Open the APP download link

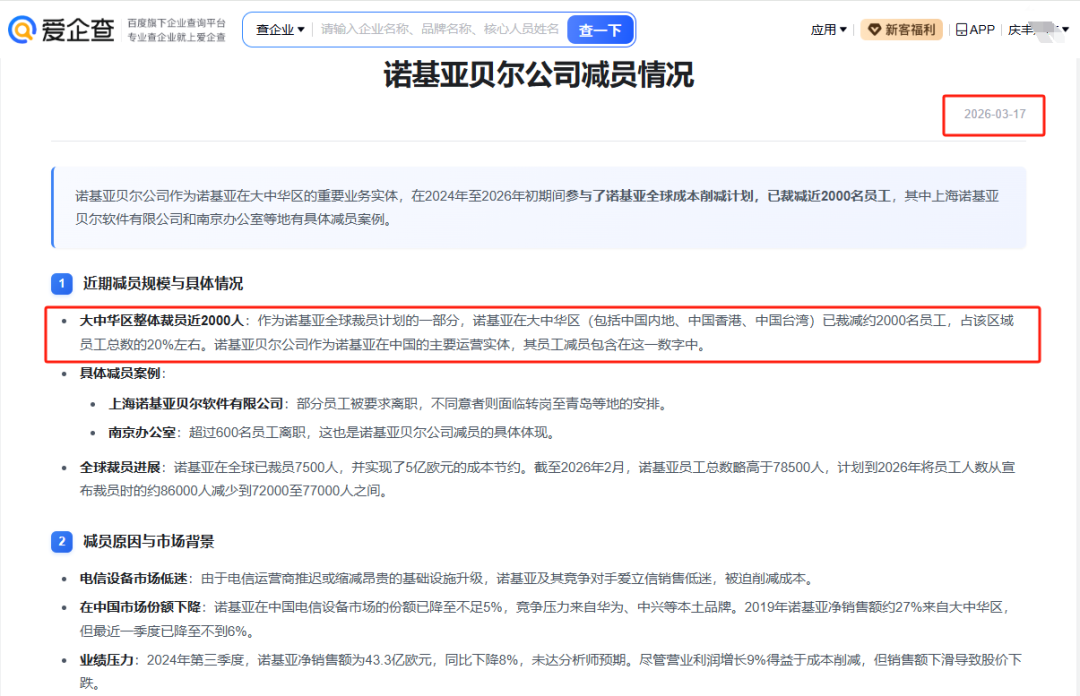click(x=975, y=30)
